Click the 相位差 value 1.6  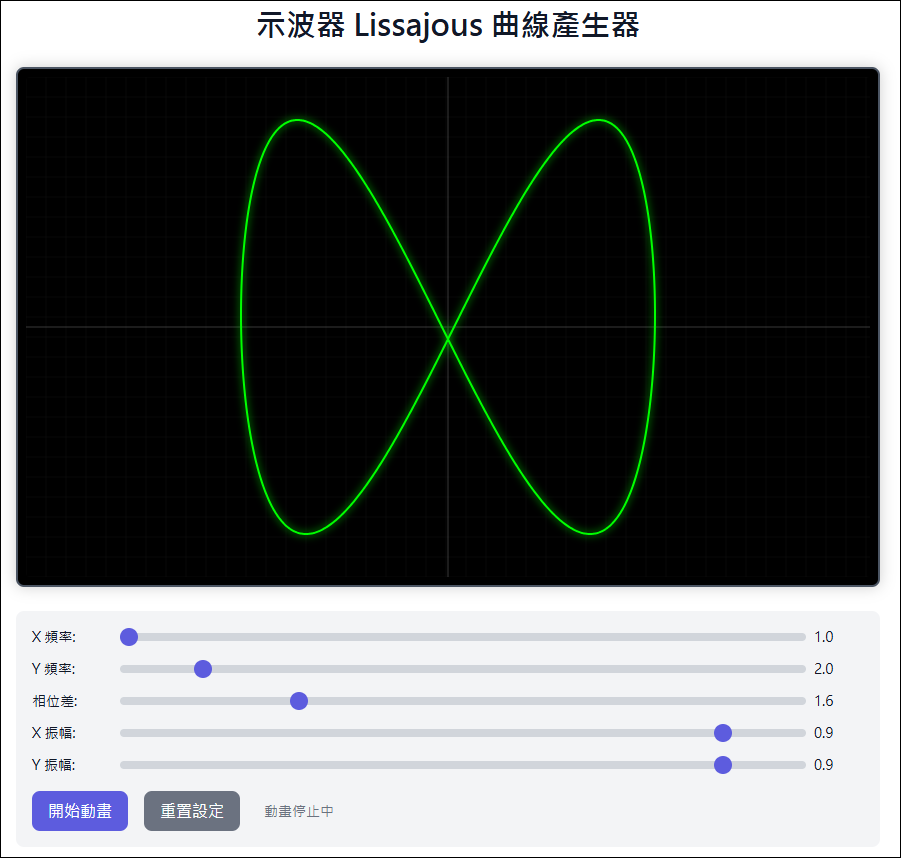point(823,701)
